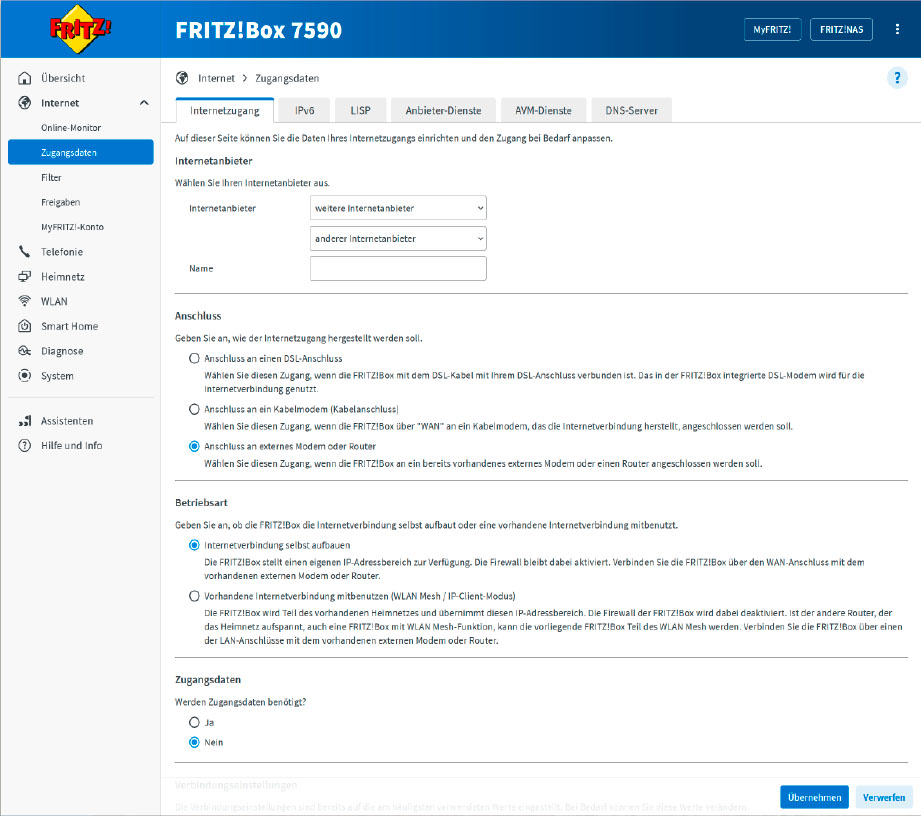Click Zugangsdaten in the breadcrumb

[x=287, y=78]
